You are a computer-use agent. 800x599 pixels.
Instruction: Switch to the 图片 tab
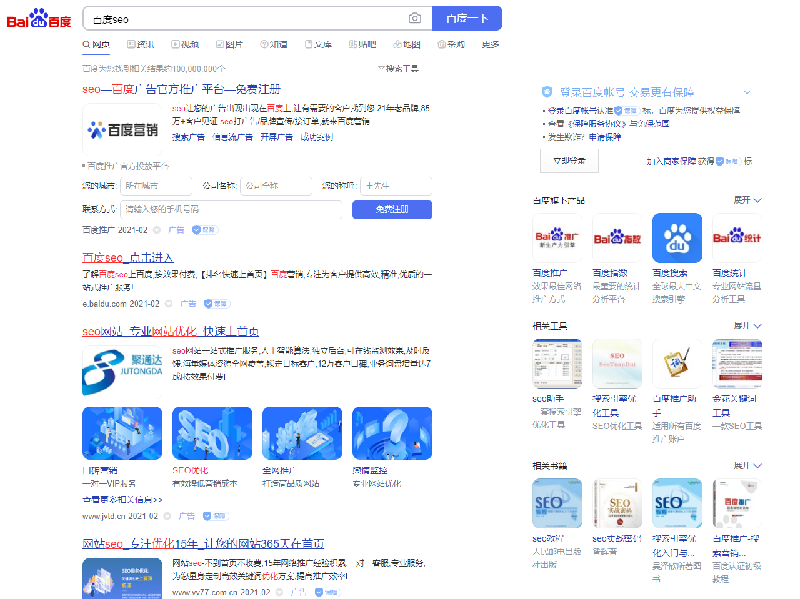click(229, 44)
